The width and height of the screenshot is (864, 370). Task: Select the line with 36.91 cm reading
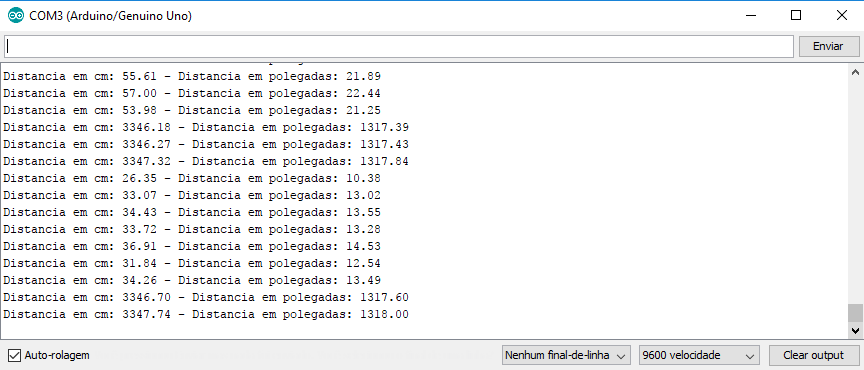(192, 246)
